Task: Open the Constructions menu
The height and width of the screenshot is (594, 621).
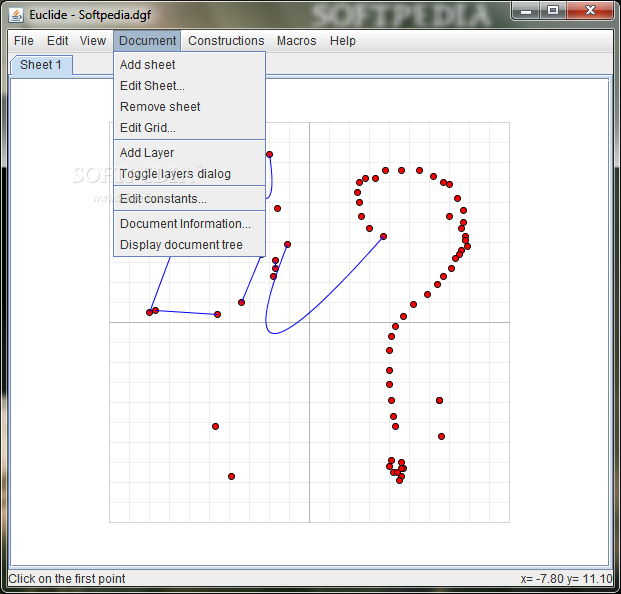Action: pos(226,41)
